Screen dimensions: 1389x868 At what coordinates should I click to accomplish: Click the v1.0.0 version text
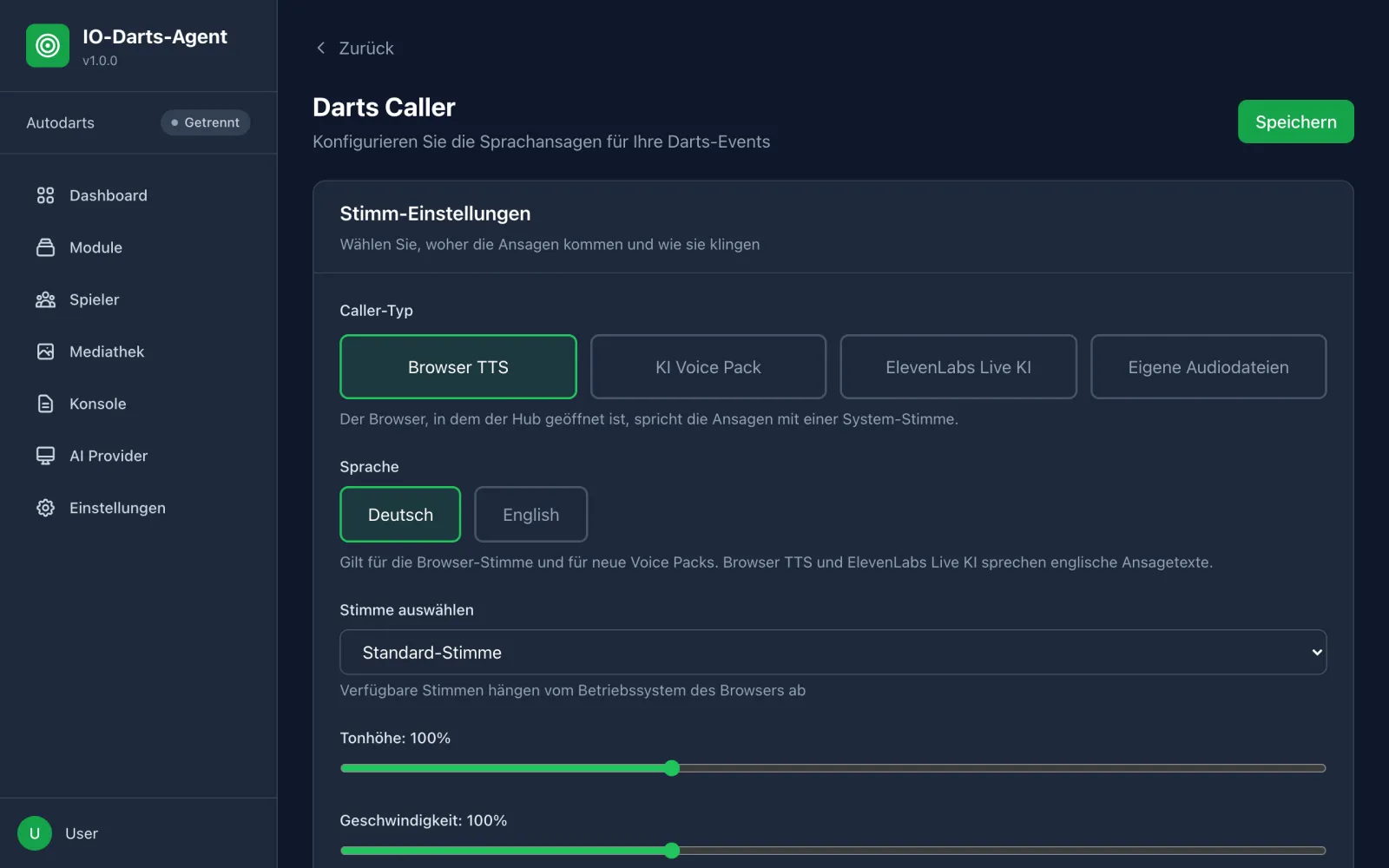(x=100, y=61)
